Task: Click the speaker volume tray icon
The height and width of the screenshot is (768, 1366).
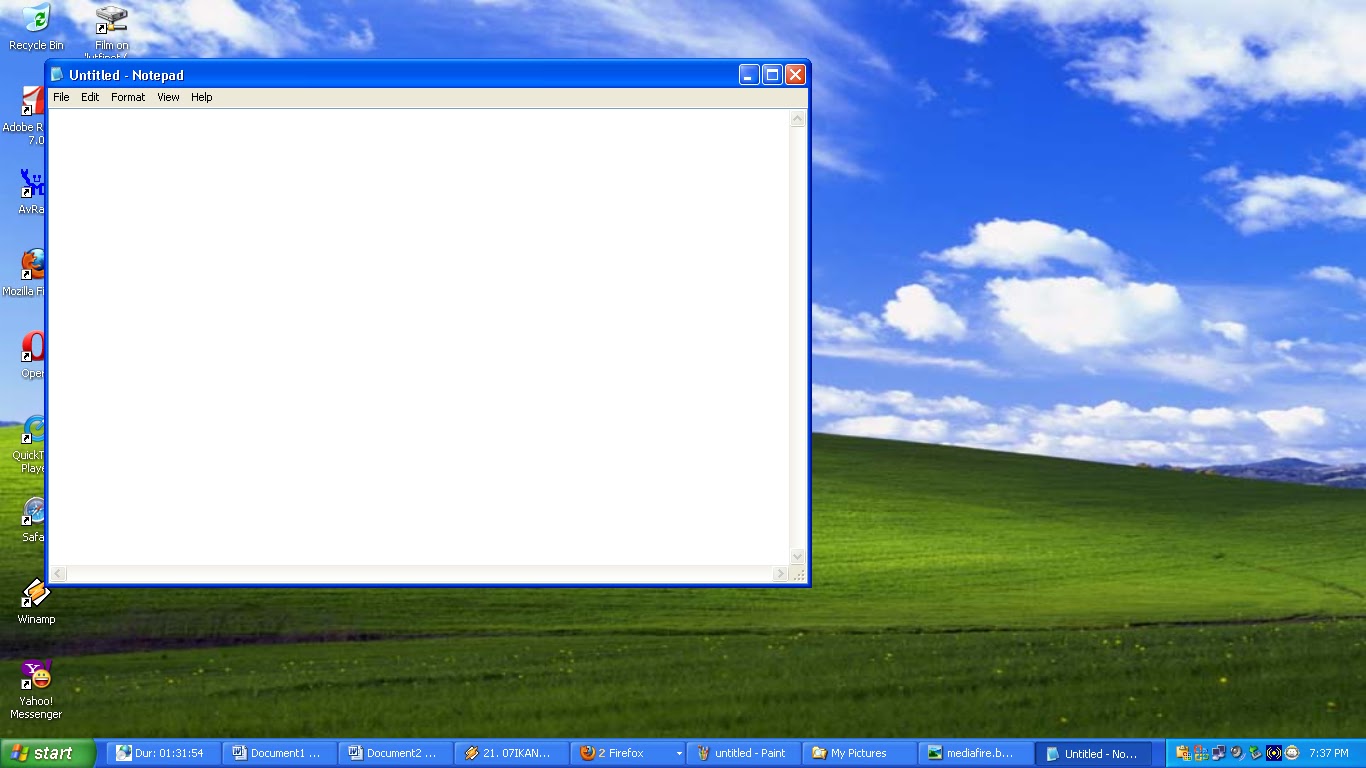Action: pos(1237,753)
